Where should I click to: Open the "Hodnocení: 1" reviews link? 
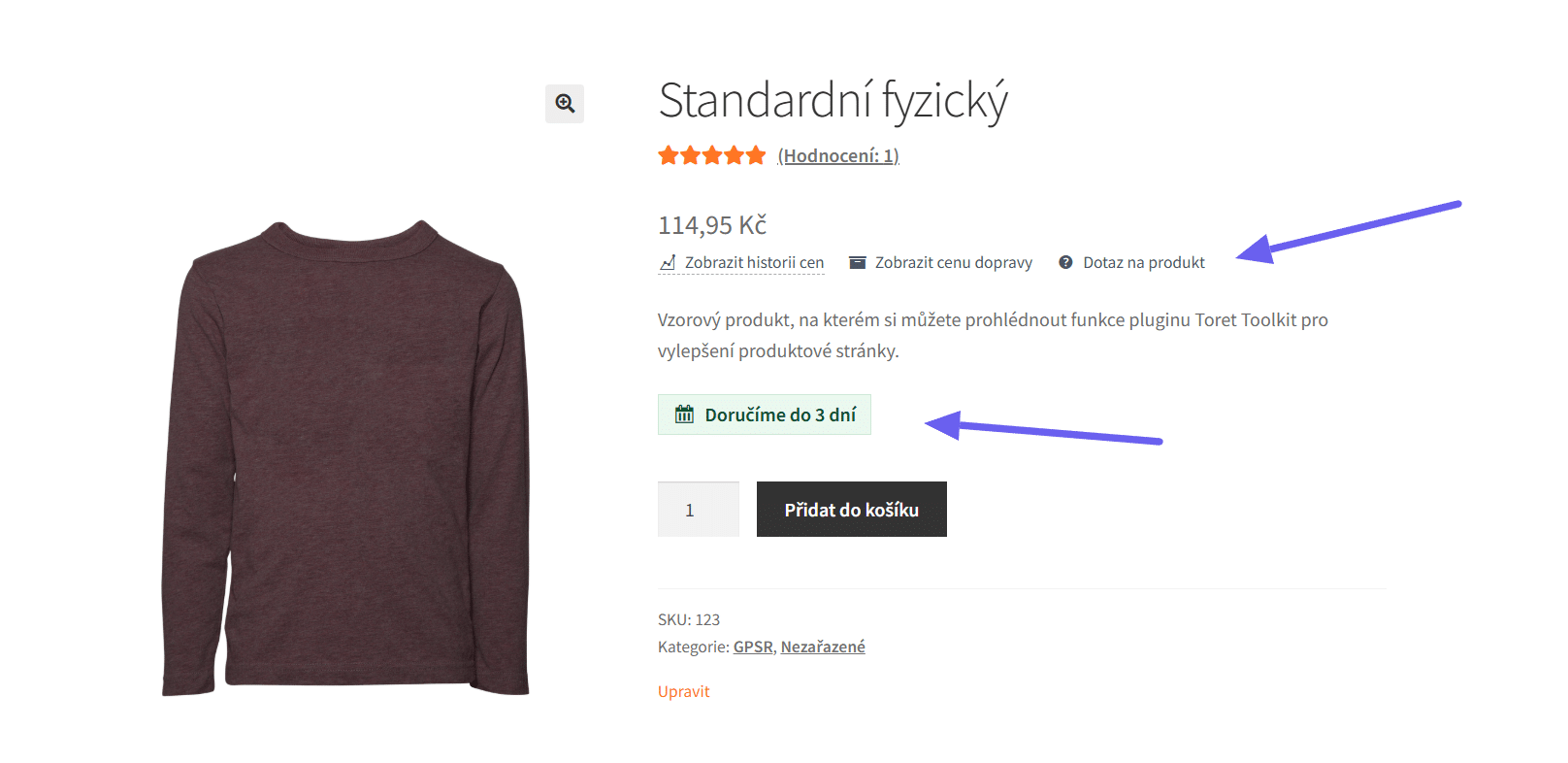[838, 155]
